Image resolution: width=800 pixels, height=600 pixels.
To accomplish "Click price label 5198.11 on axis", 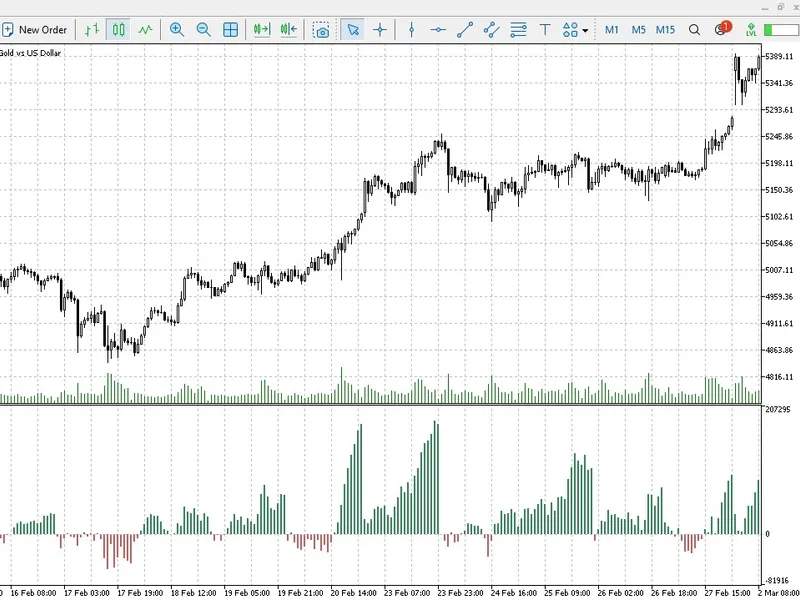I will (x=779, y=163).
